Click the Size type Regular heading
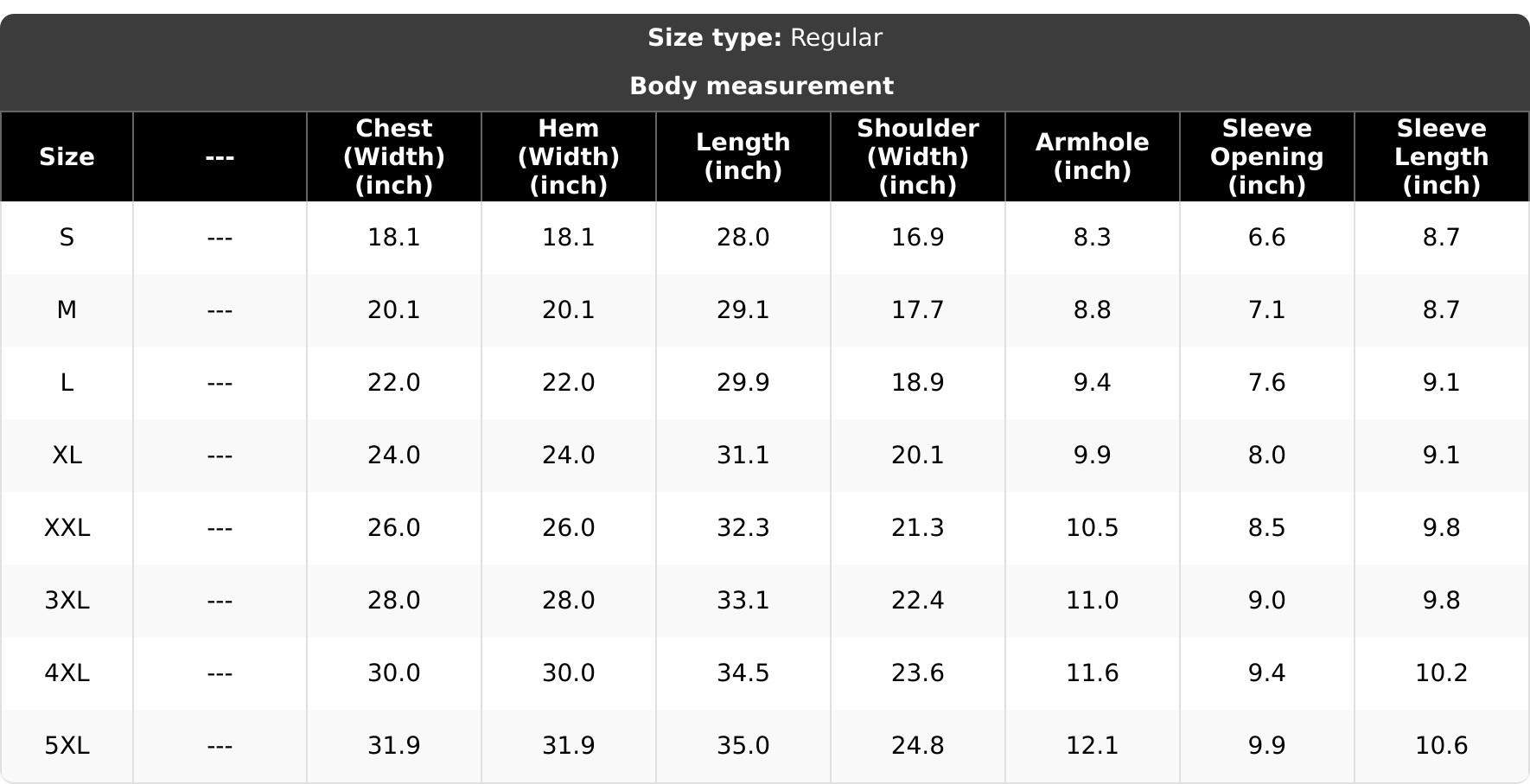 765,38
